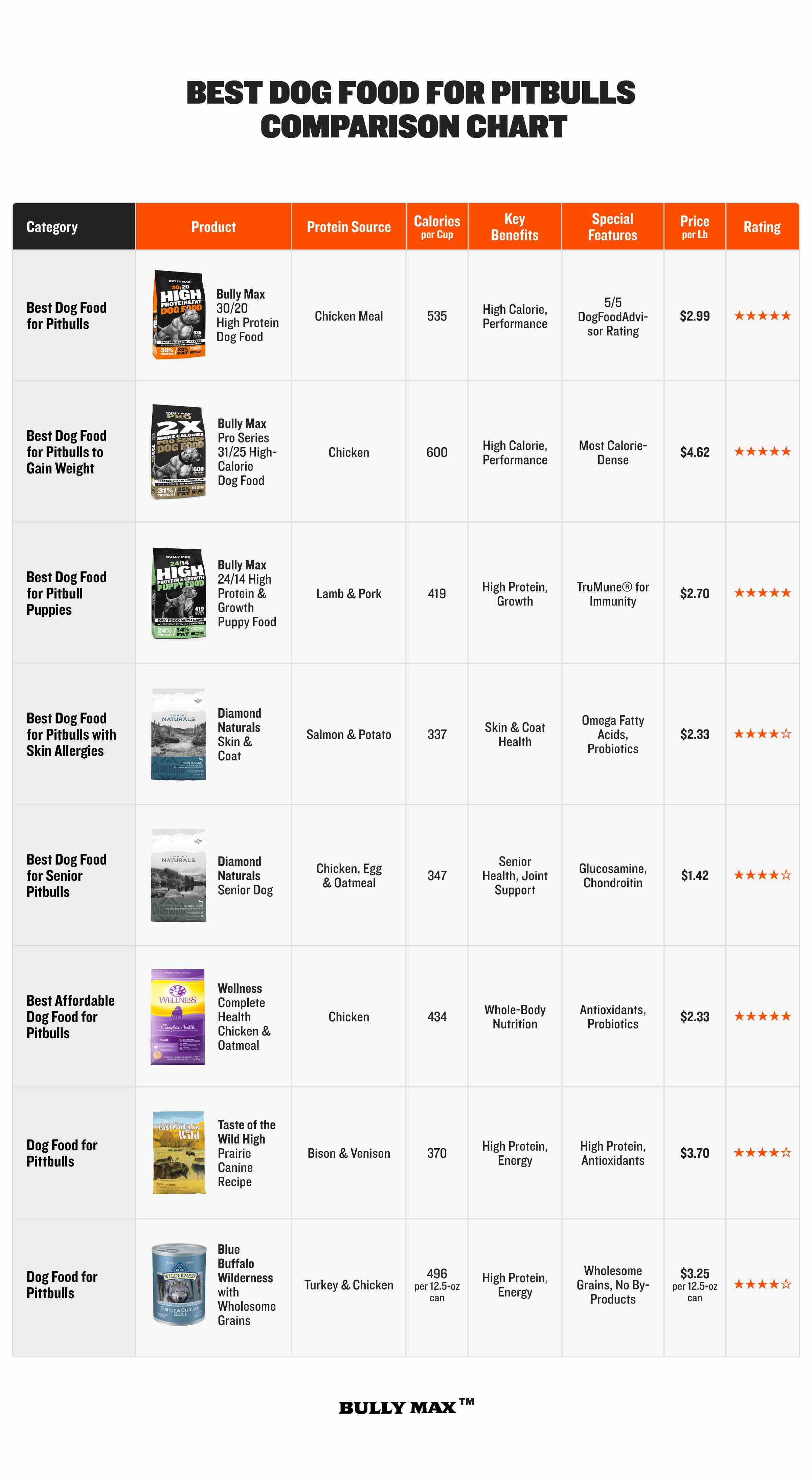Click the purple Wellness Complete Health bag
812x1482 pixels.
coord(178,1017)
